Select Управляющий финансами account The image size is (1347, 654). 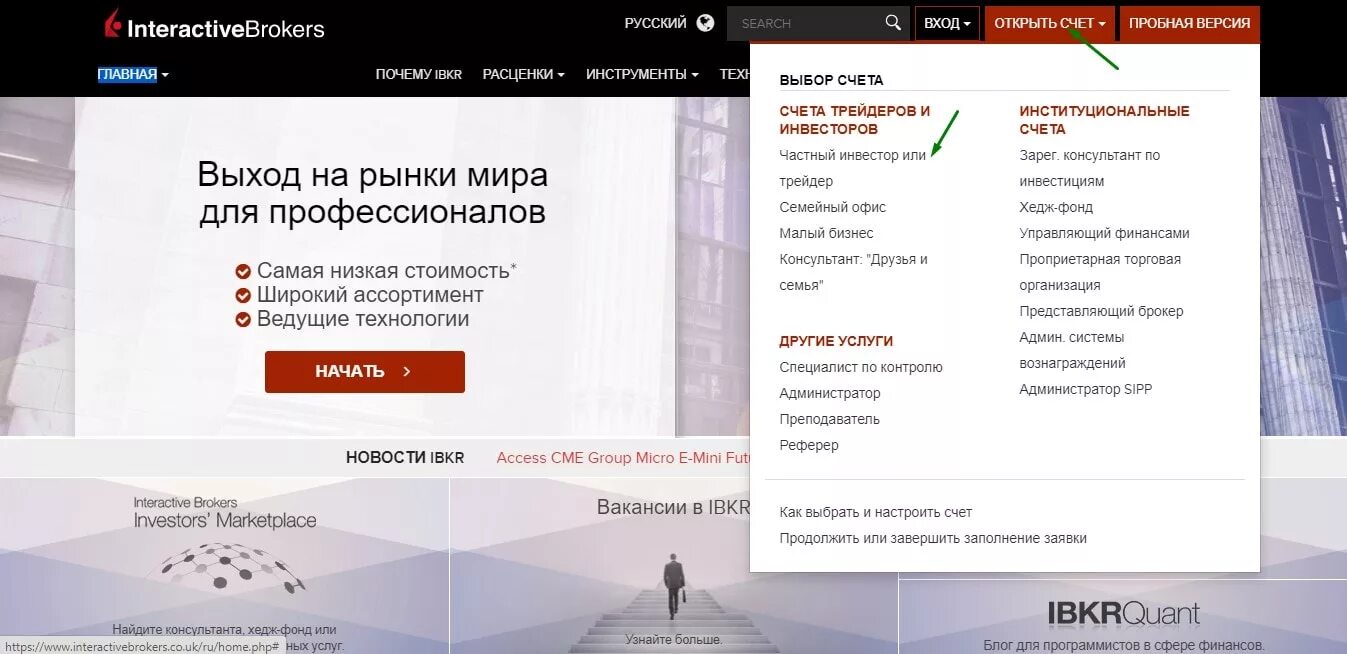(1104, 233)
